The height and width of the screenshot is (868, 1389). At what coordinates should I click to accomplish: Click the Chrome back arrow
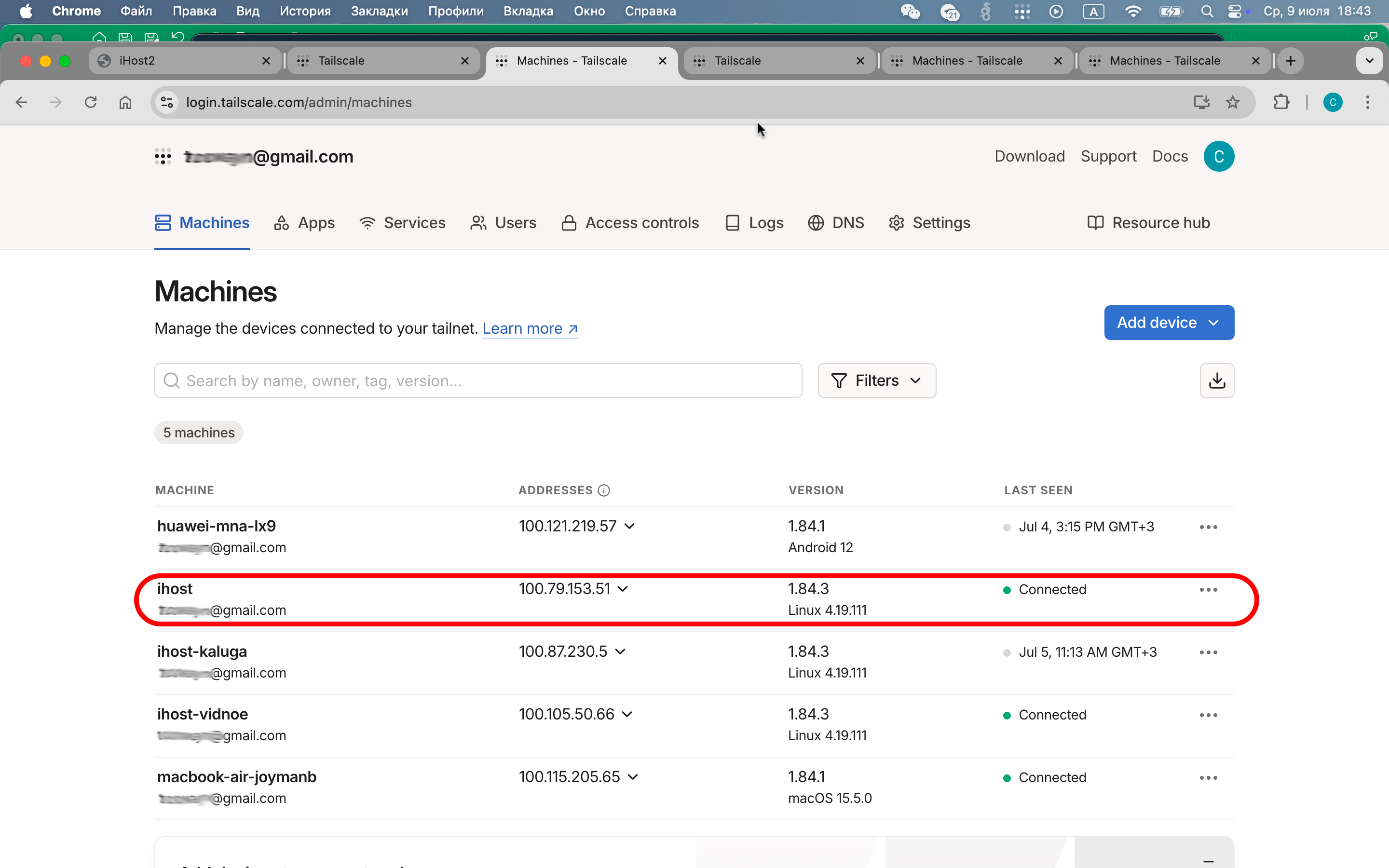click(x=22, y=102)
